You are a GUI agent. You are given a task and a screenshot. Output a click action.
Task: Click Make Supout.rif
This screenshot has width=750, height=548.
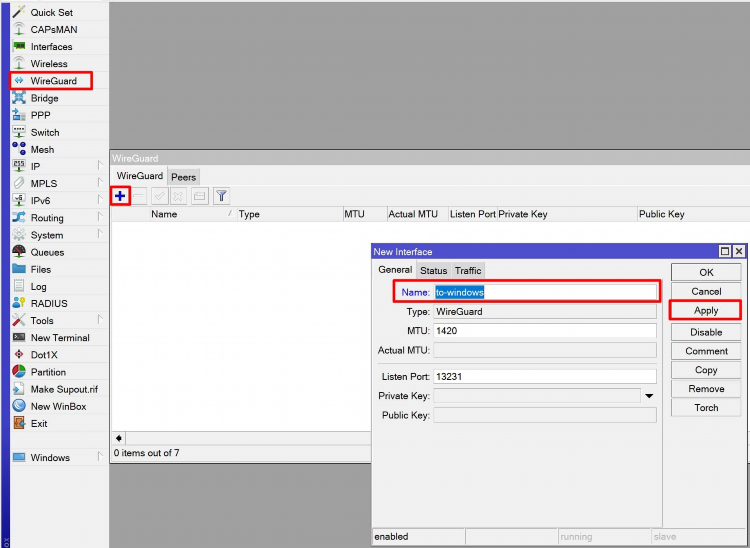[x=64, y=389]
